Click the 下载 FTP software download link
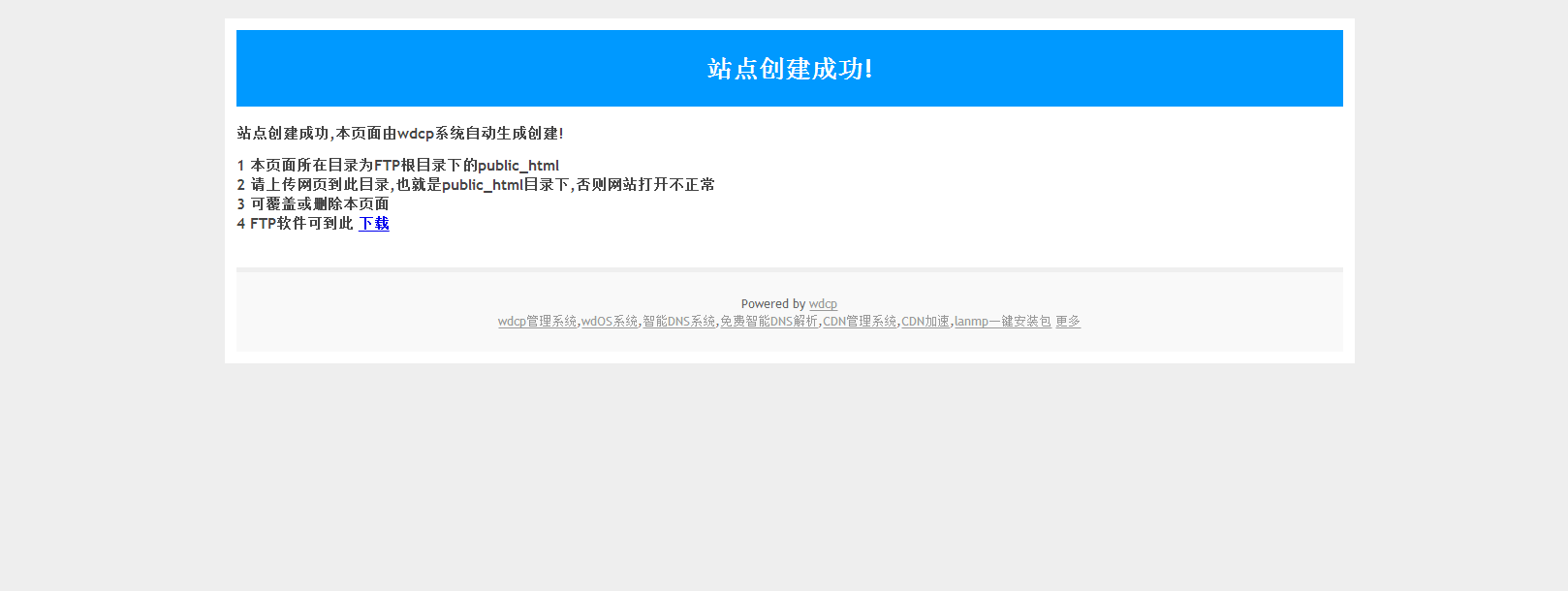The height and width of the screenshot is (591, 1568). coord(374,224)
